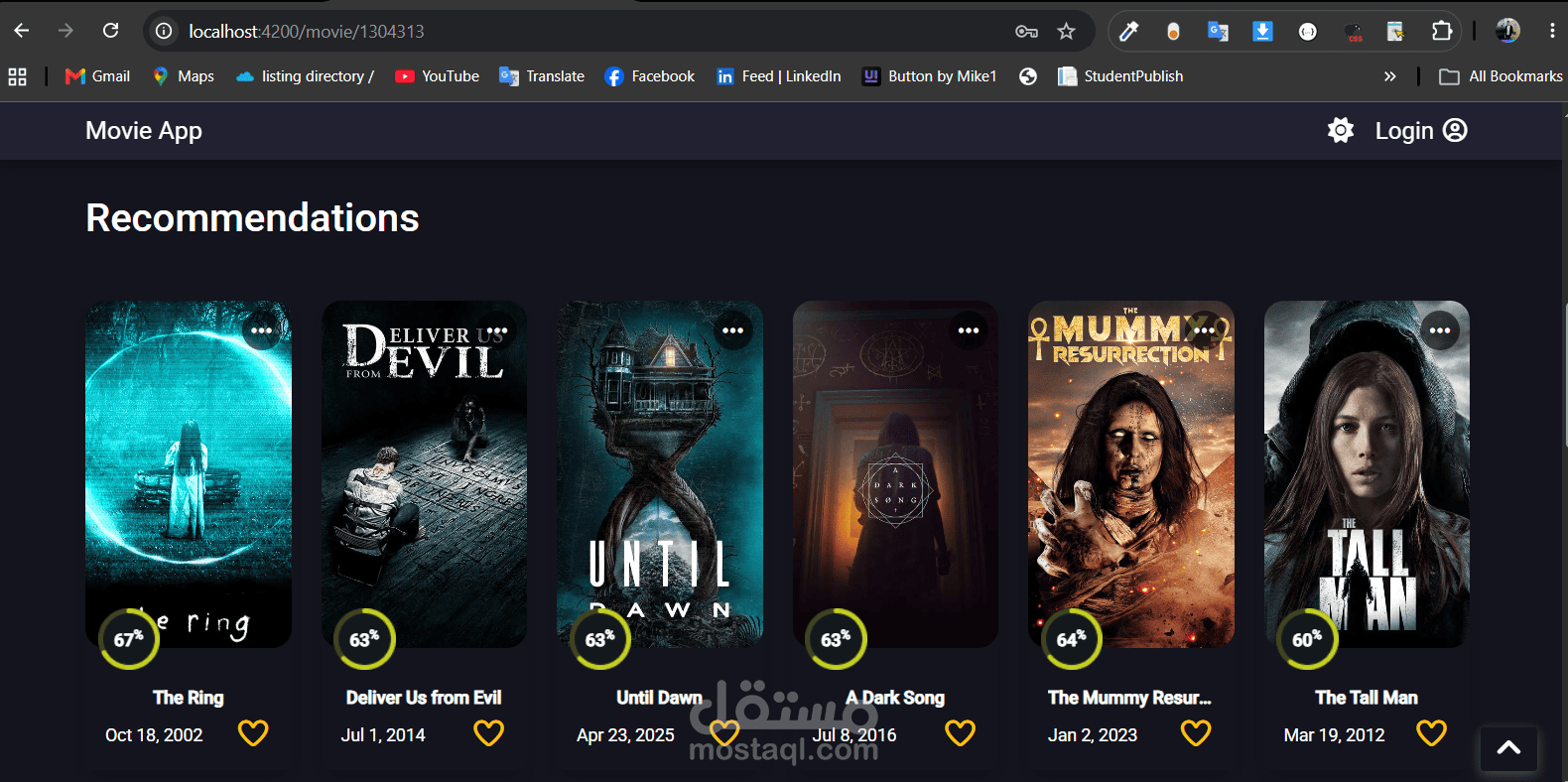
Task: Open the All Bookmarks folder
Action: tap(1501, 76)
